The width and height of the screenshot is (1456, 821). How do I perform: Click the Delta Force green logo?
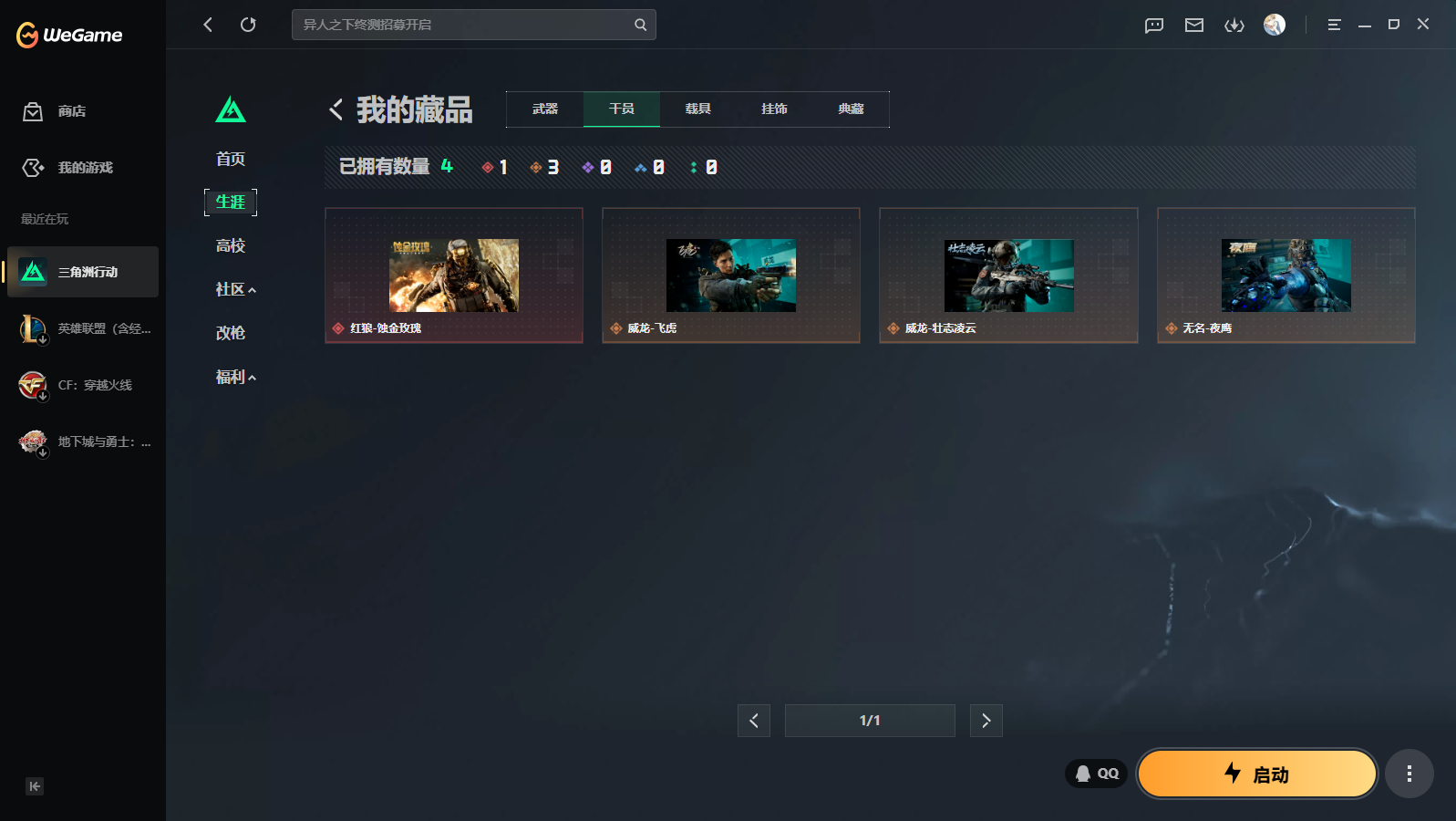(x=231, y=110)
